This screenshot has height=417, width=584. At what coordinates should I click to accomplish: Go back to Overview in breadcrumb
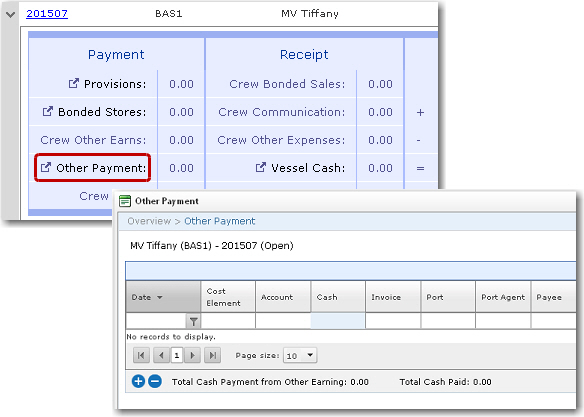[149, 221]
